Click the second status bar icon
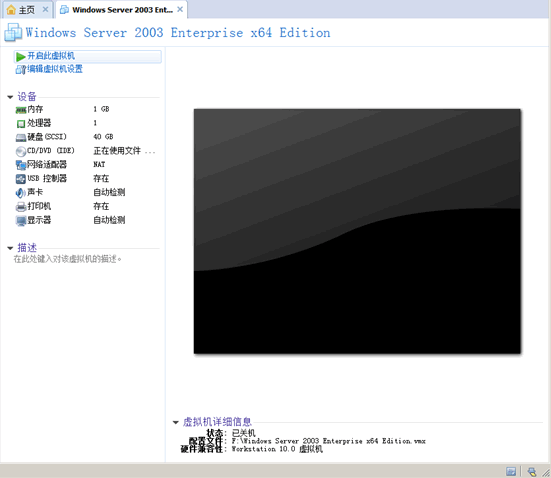 point(532,471)
